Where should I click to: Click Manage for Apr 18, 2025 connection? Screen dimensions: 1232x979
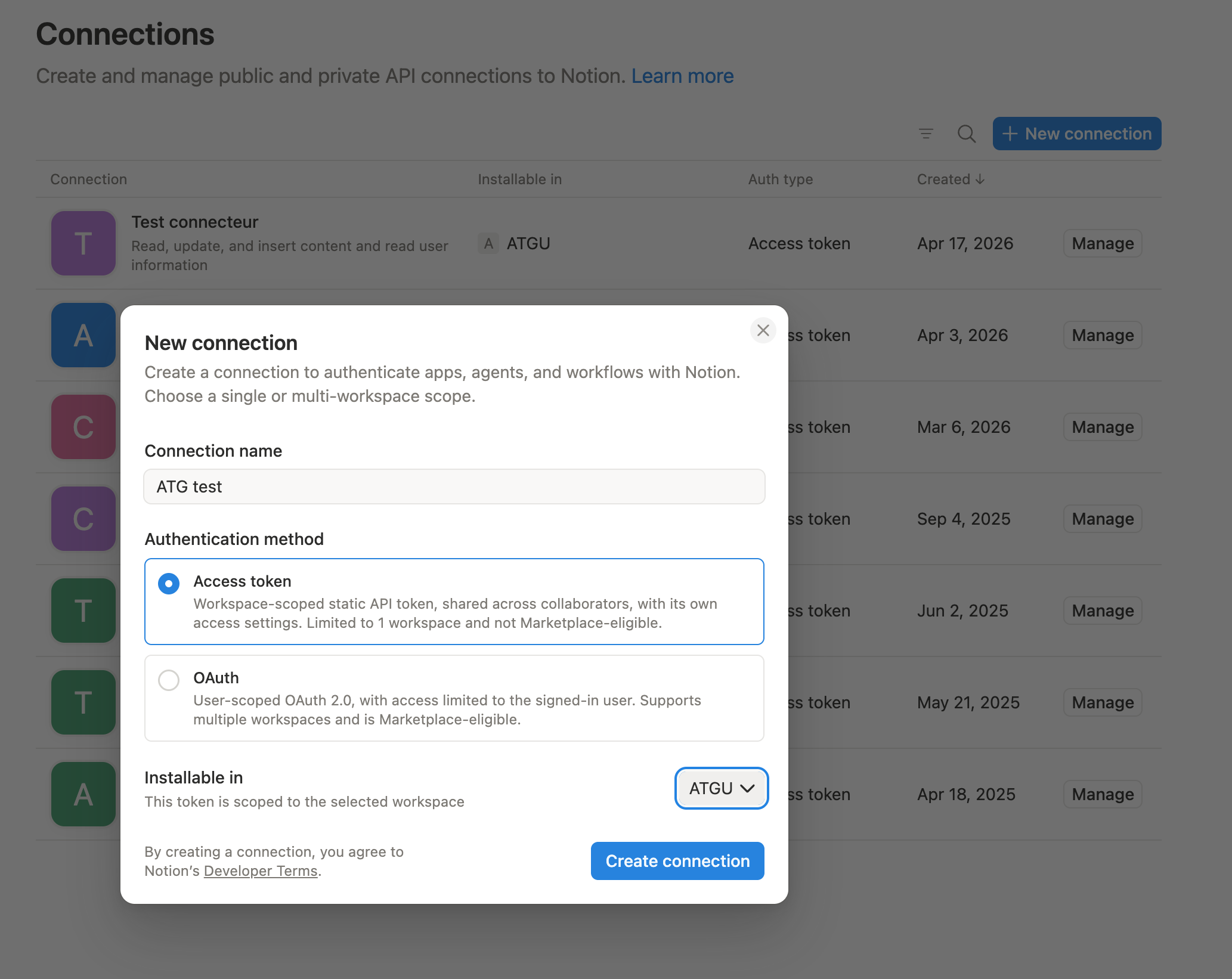(x=1103, y=794)
